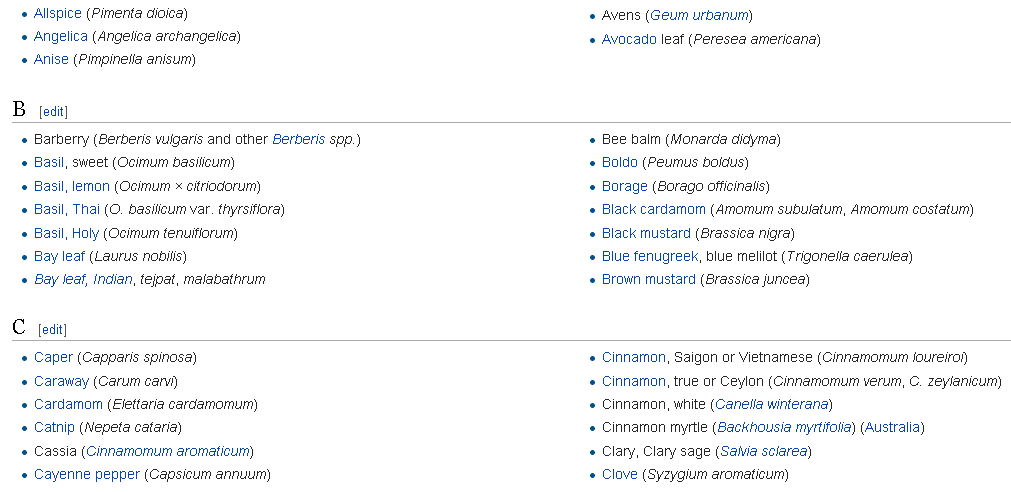Screen dimensions: 1011x492
Task: Open the Caraway article
Action: (61, 381)
